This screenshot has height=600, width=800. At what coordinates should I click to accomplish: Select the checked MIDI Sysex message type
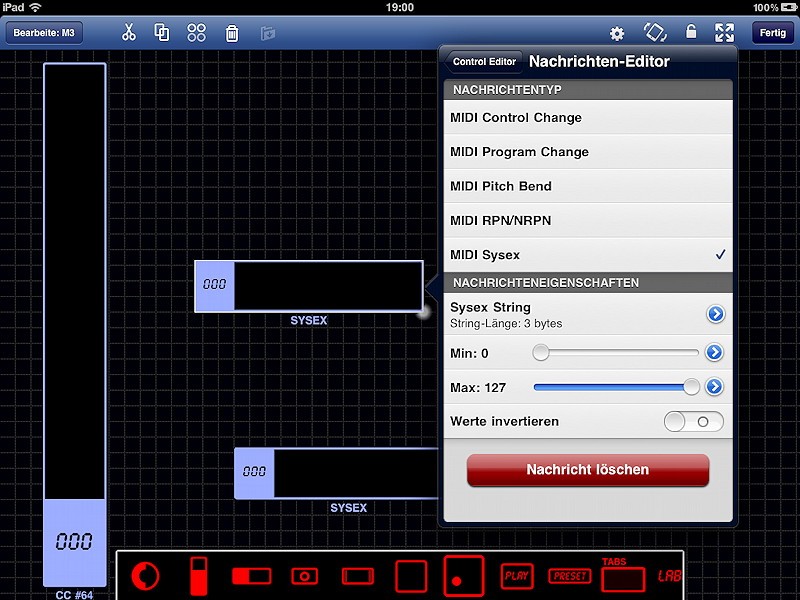(x=588, y=255)
